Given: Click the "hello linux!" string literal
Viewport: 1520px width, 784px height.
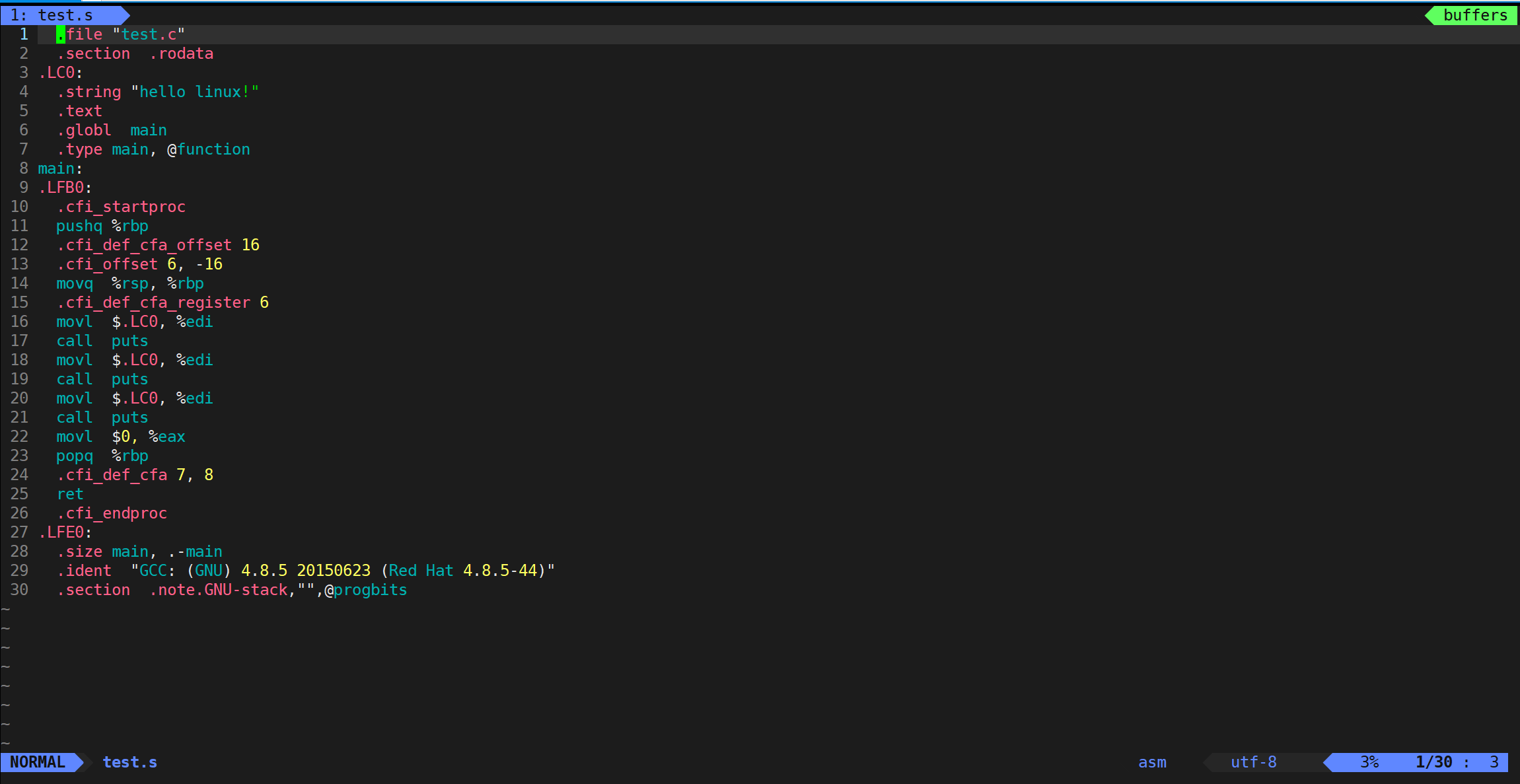Looking at the screenshot, I should (195, 92).
